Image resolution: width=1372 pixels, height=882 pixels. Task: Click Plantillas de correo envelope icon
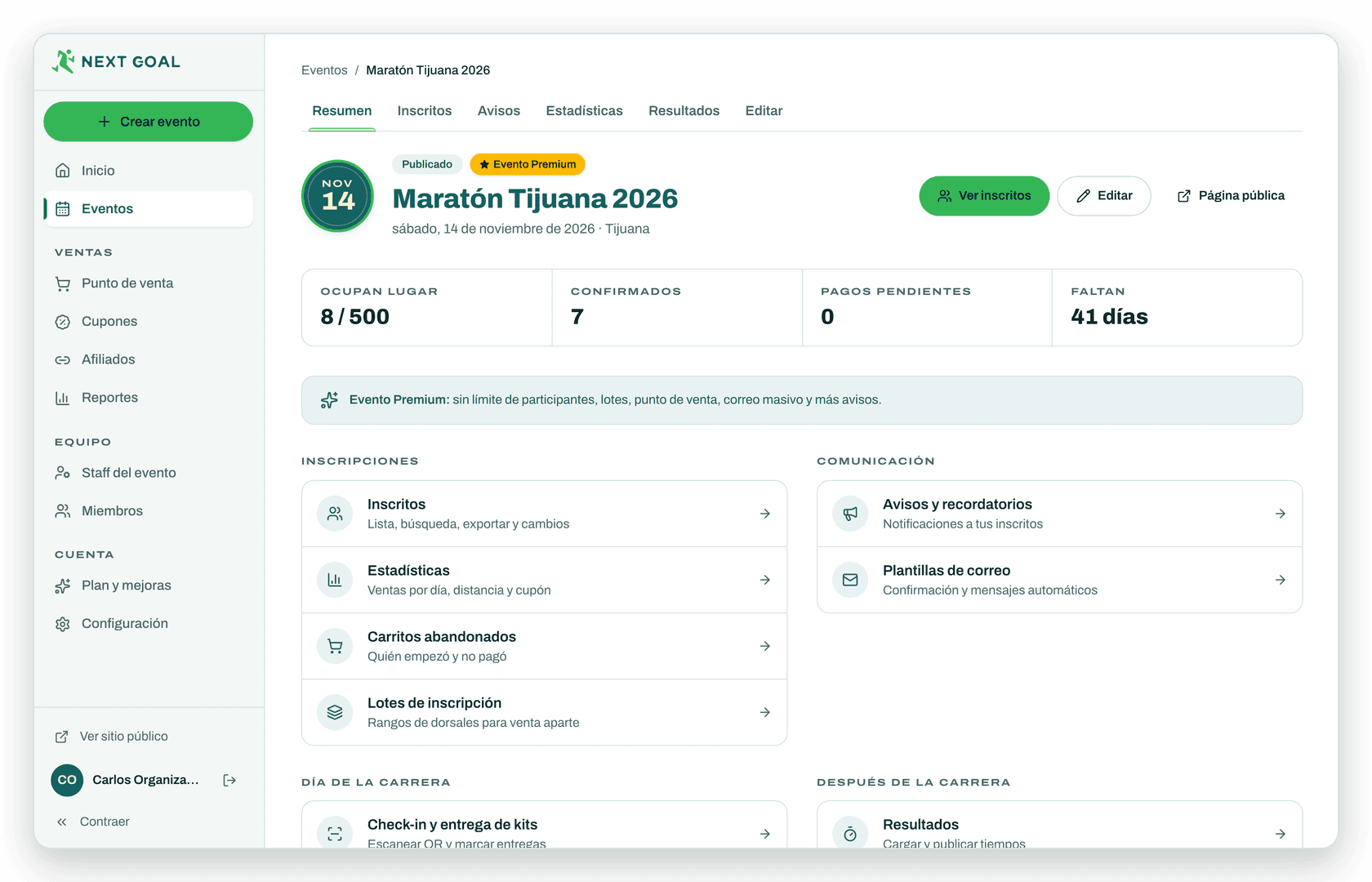(850, 580)
